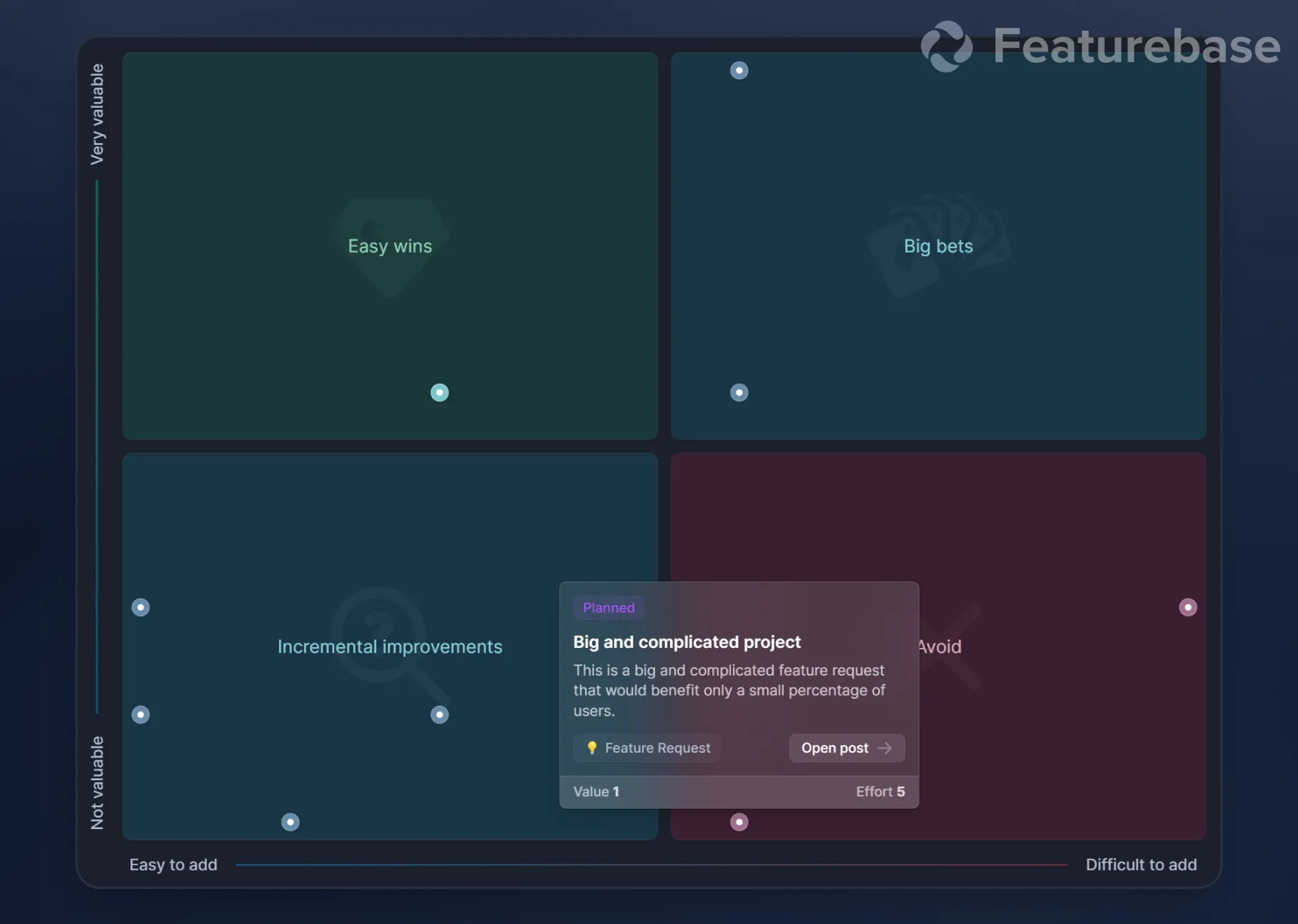
Task: Click the 'Effort 5' score text
Action: [880, 791]
